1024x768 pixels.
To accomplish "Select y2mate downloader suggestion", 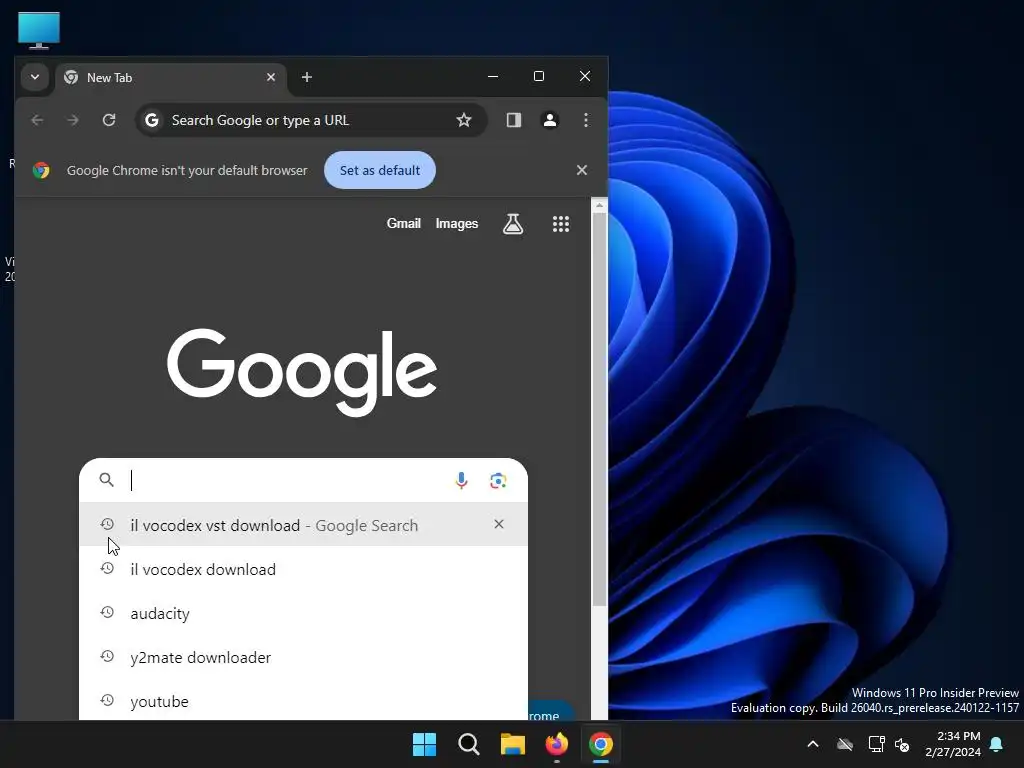I will point(303,657).
